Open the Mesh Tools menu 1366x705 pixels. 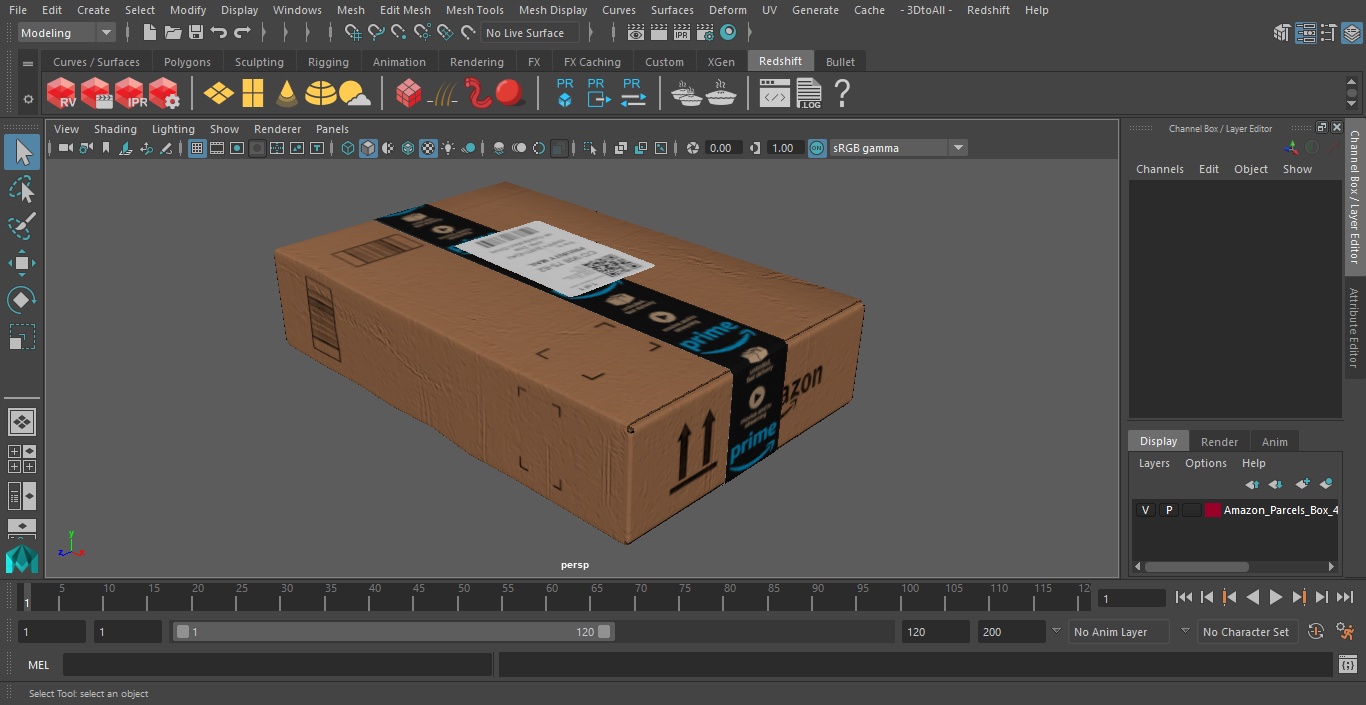click(474, 10)
